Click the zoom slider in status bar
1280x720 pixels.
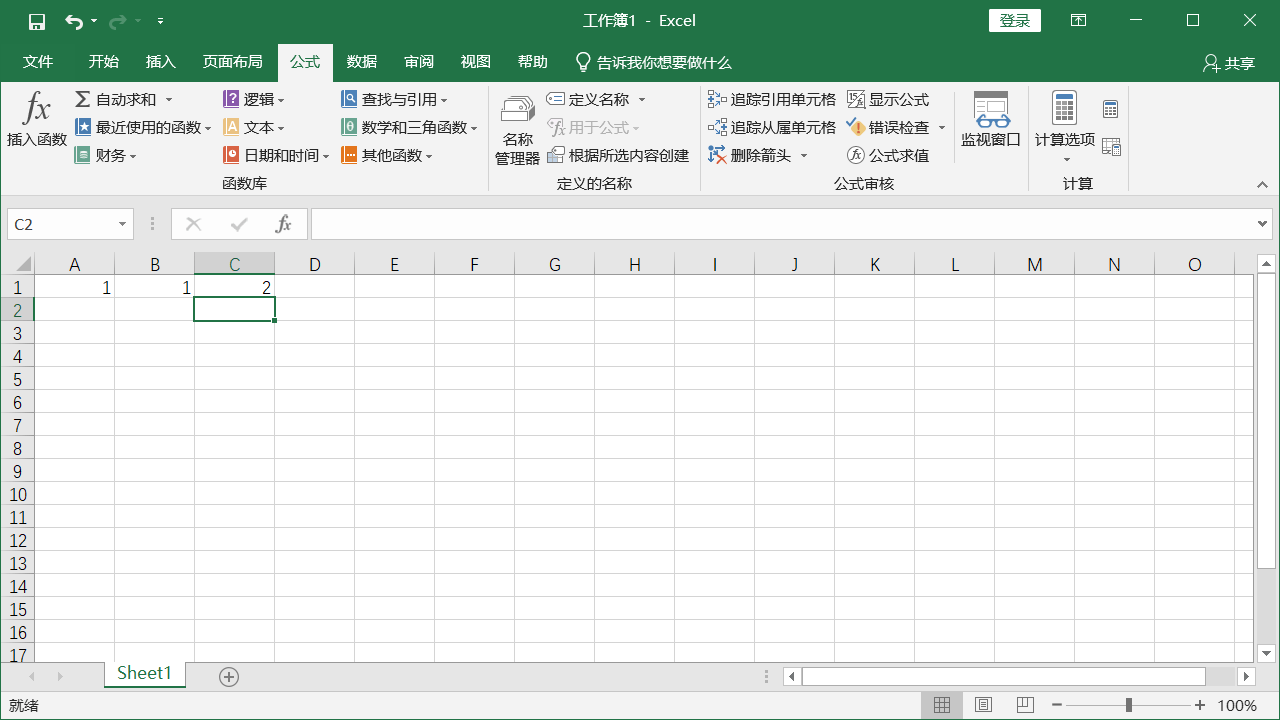(1129, 706)
